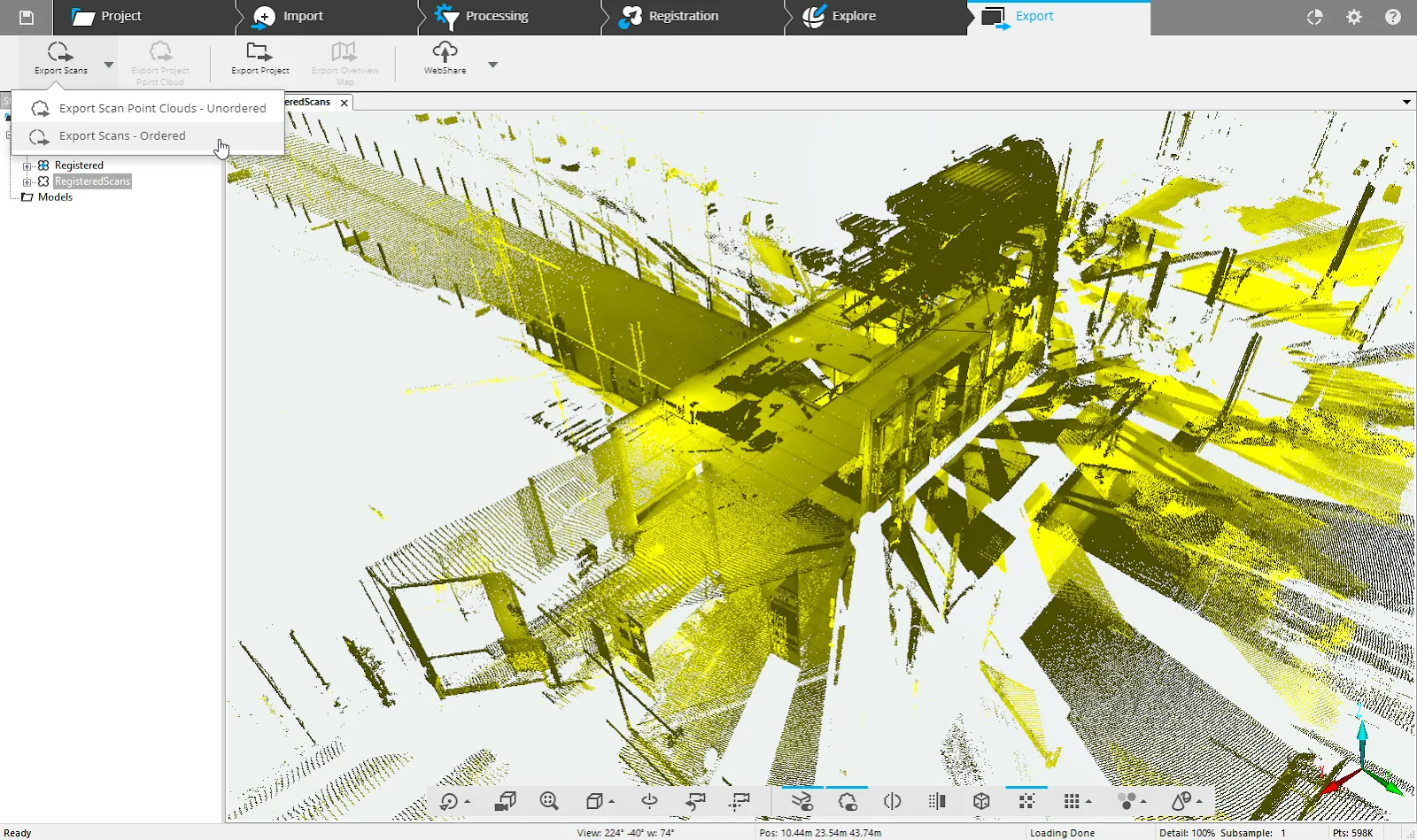Close the RegisteredScans view tab
This screenshot has height=840, width=1417.
coord(345,103)
